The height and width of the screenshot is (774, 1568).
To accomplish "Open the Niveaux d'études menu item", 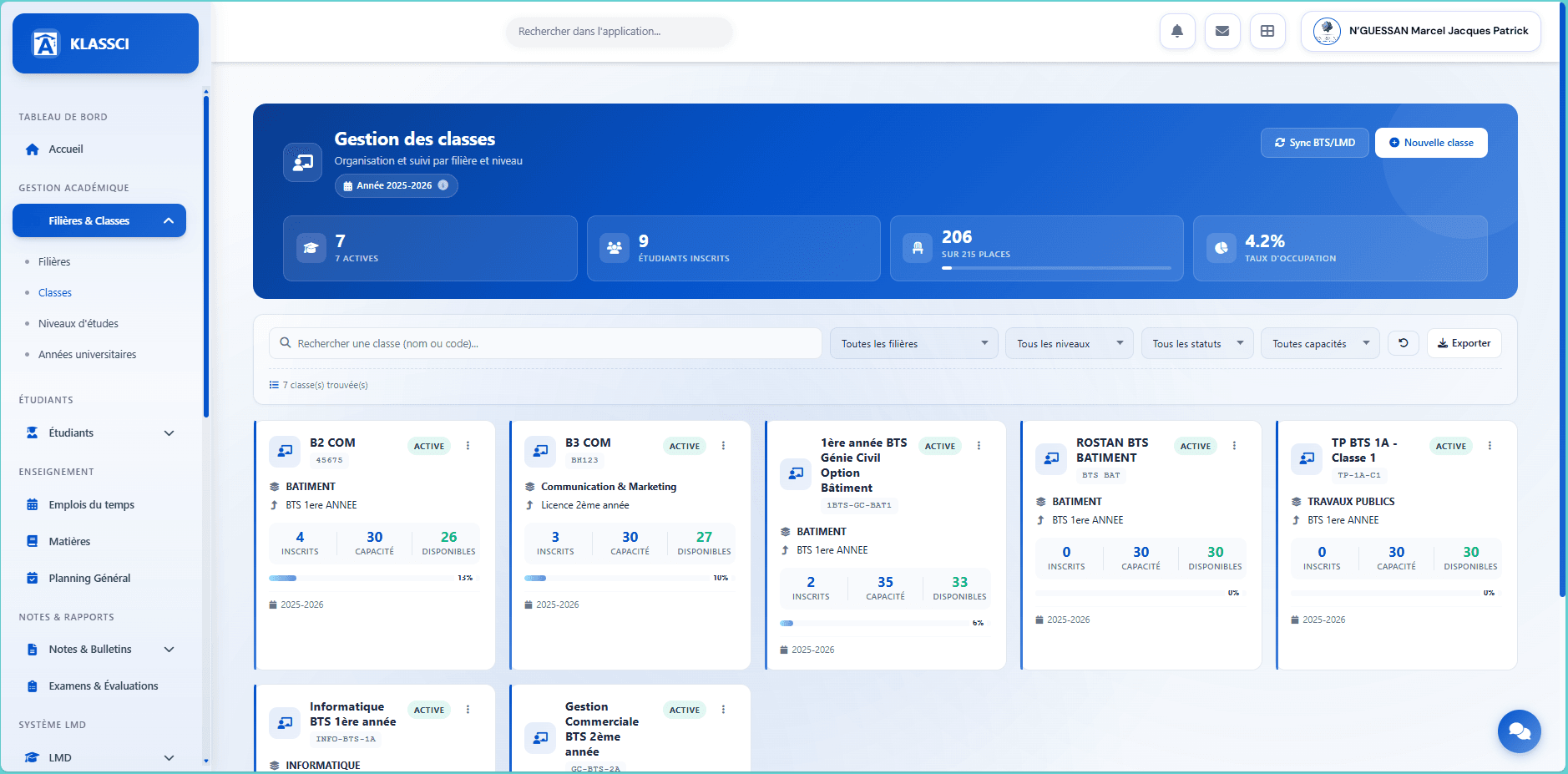I will click(x=78, y=323).
